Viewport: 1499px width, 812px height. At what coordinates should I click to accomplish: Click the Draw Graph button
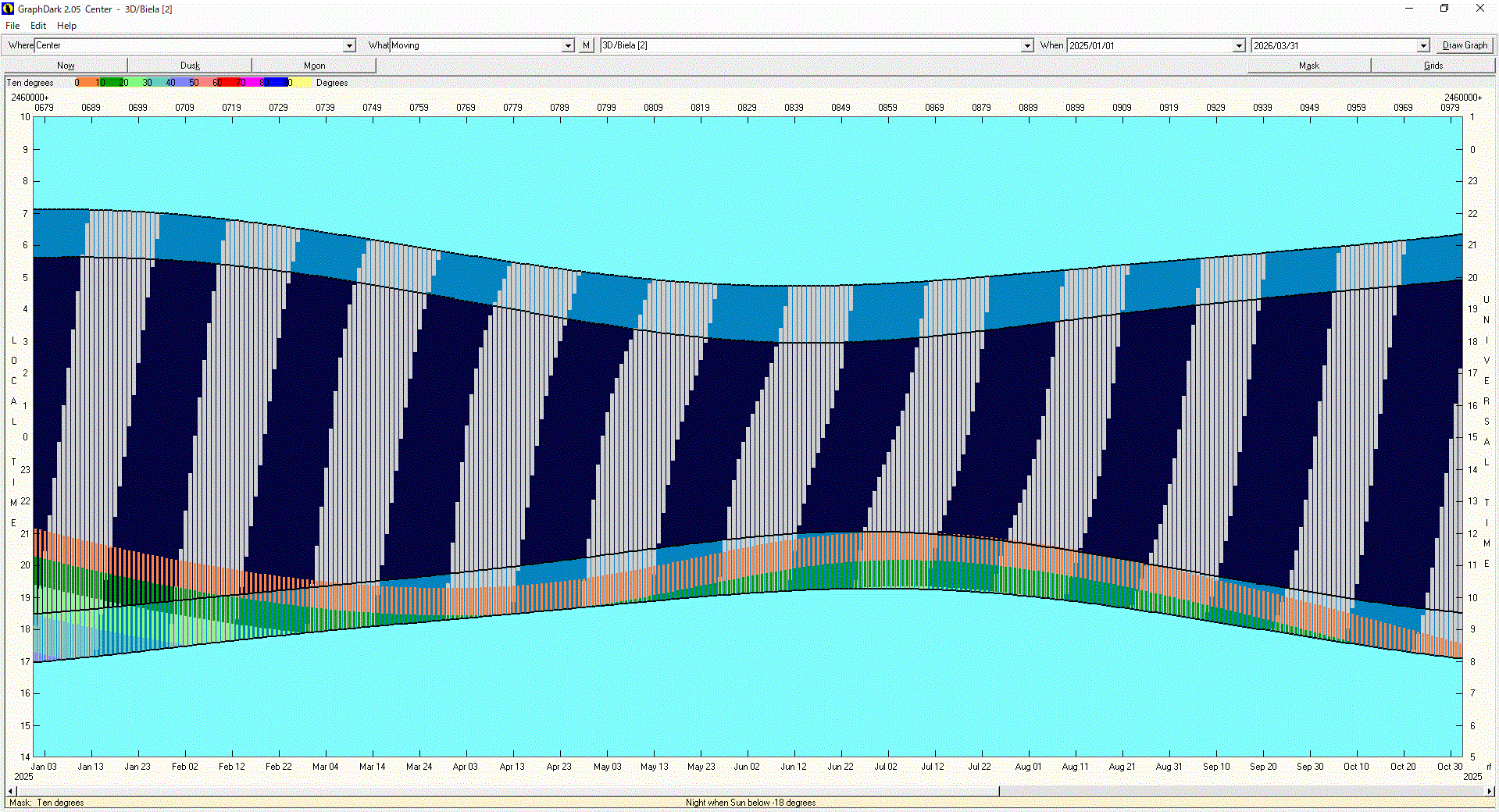pyautogui.click(x=1465, y=45)
